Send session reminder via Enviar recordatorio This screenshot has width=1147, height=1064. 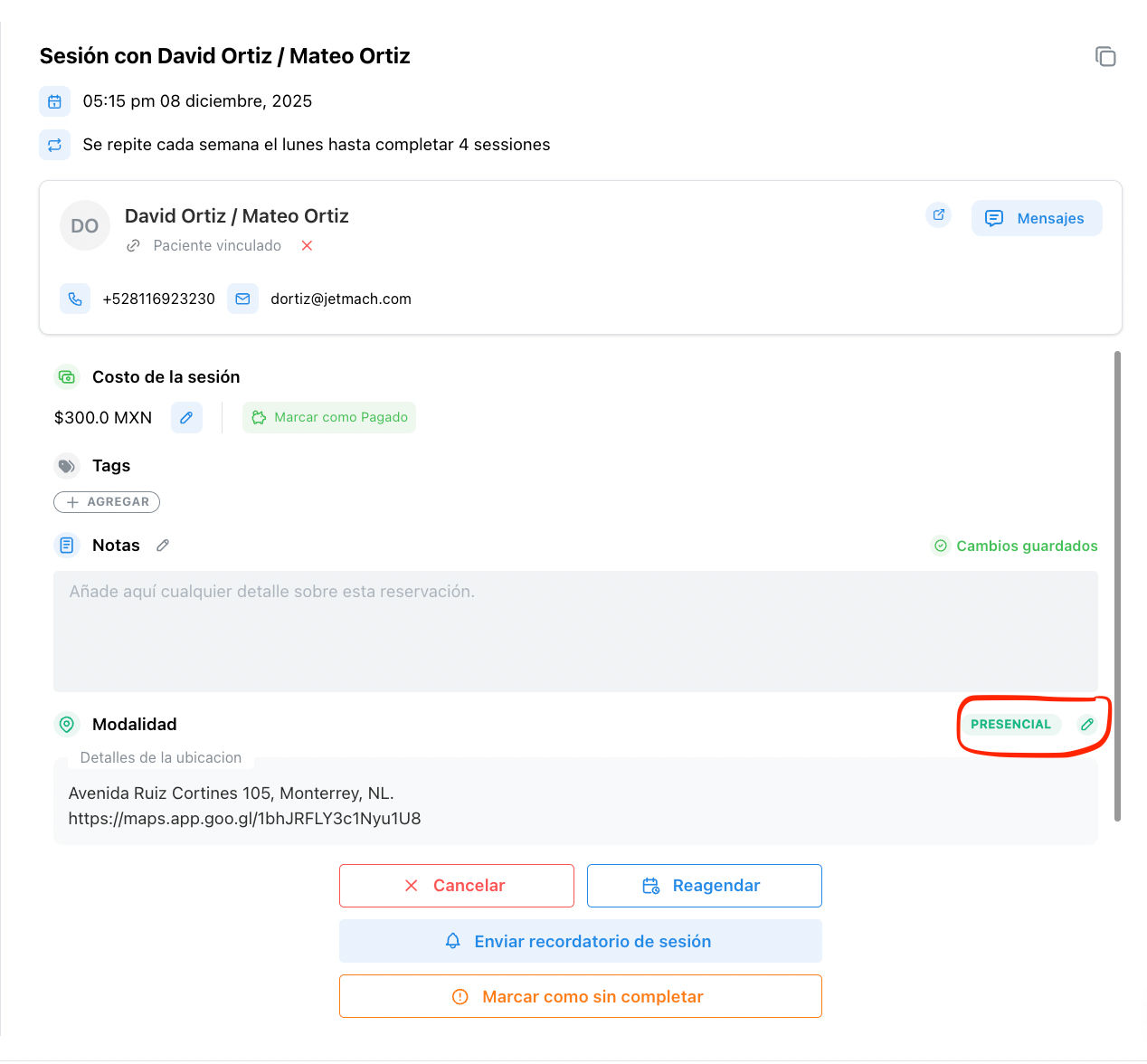(x=580, y=941)
